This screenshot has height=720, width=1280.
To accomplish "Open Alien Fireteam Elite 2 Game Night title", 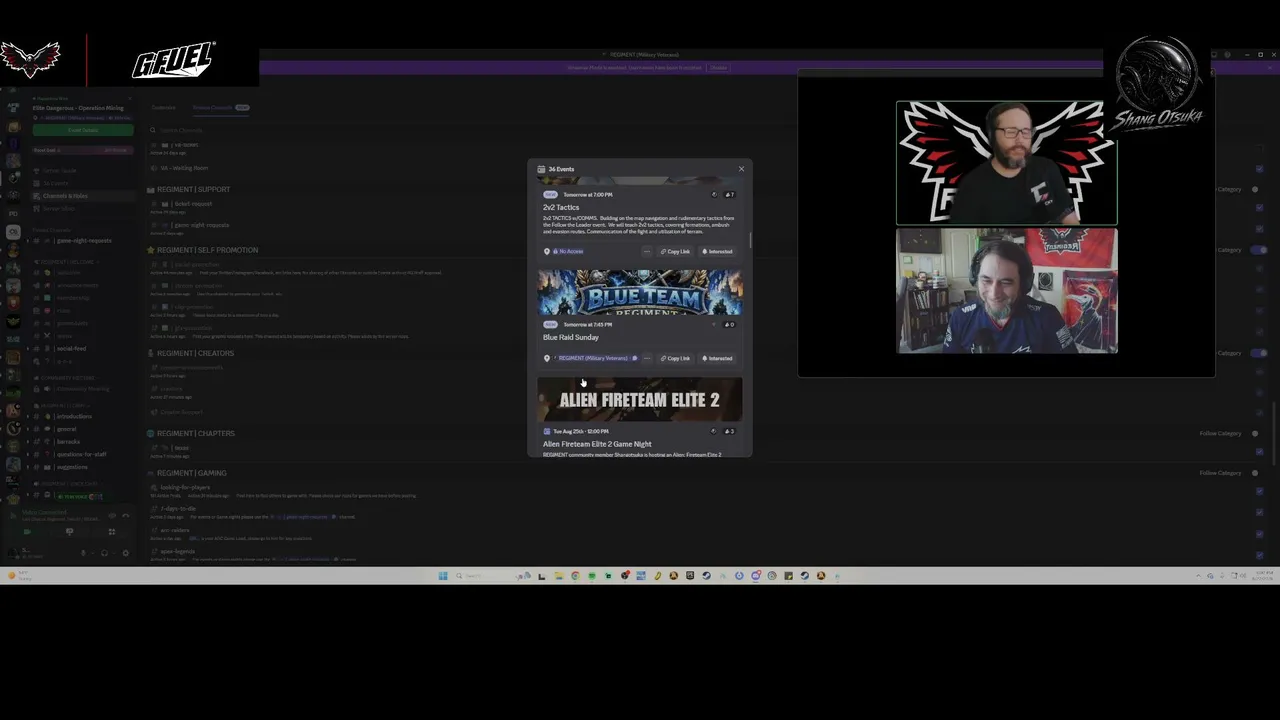I will (x=597, y=444).
